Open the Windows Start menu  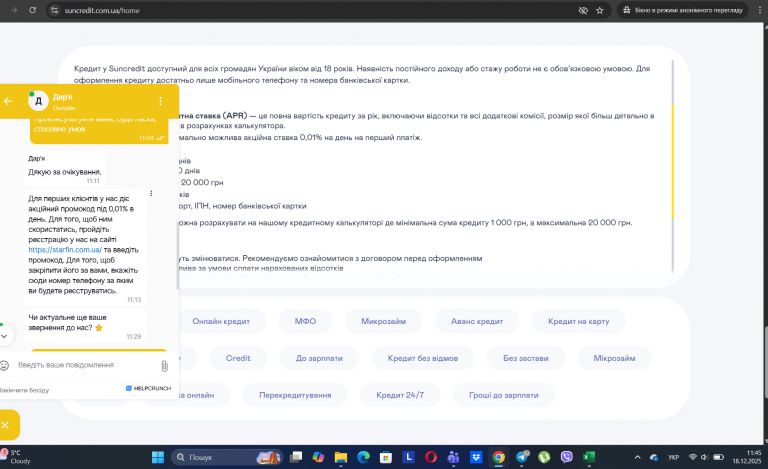[158, 457]
